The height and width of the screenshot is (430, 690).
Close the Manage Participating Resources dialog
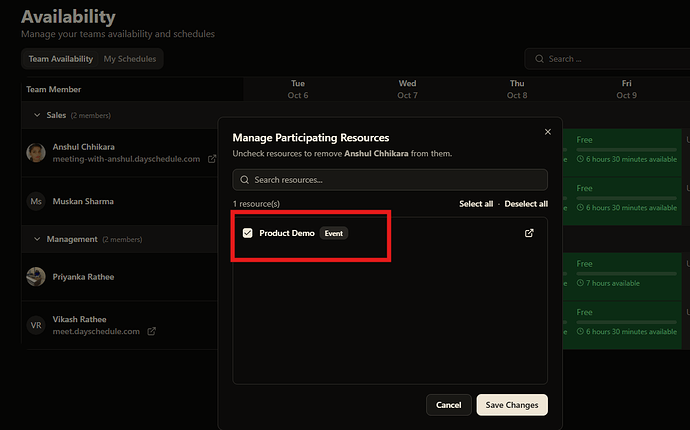pos(548,132)
